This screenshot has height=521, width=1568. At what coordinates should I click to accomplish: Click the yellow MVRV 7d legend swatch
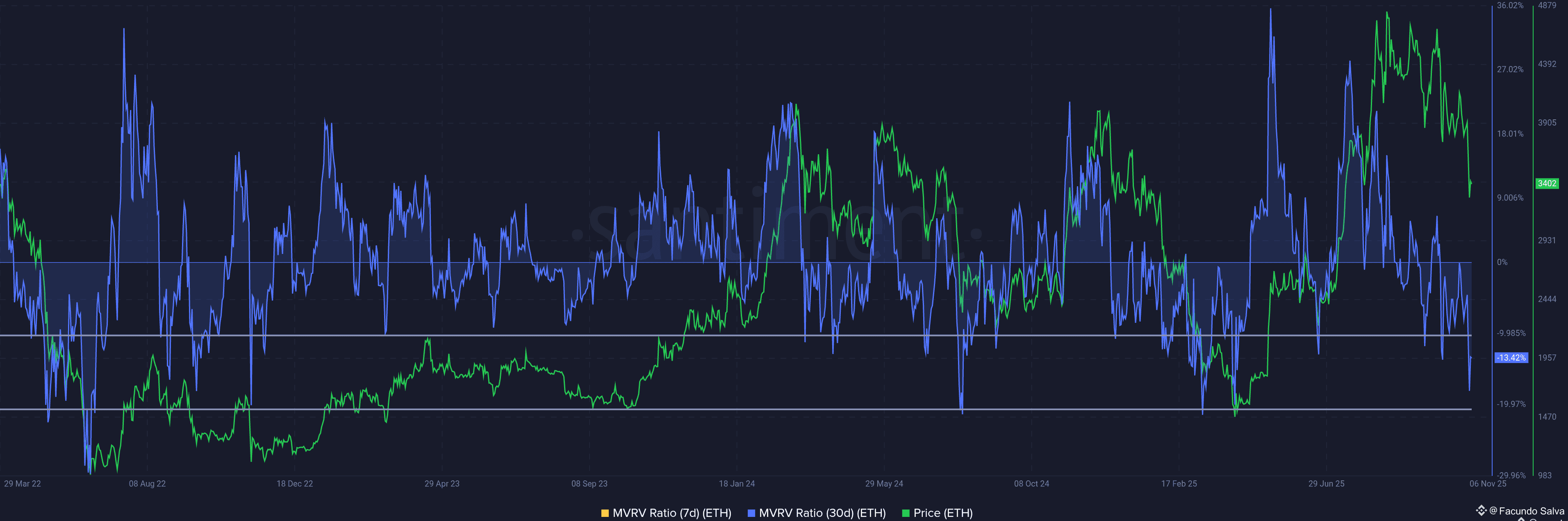click(604, 513)
